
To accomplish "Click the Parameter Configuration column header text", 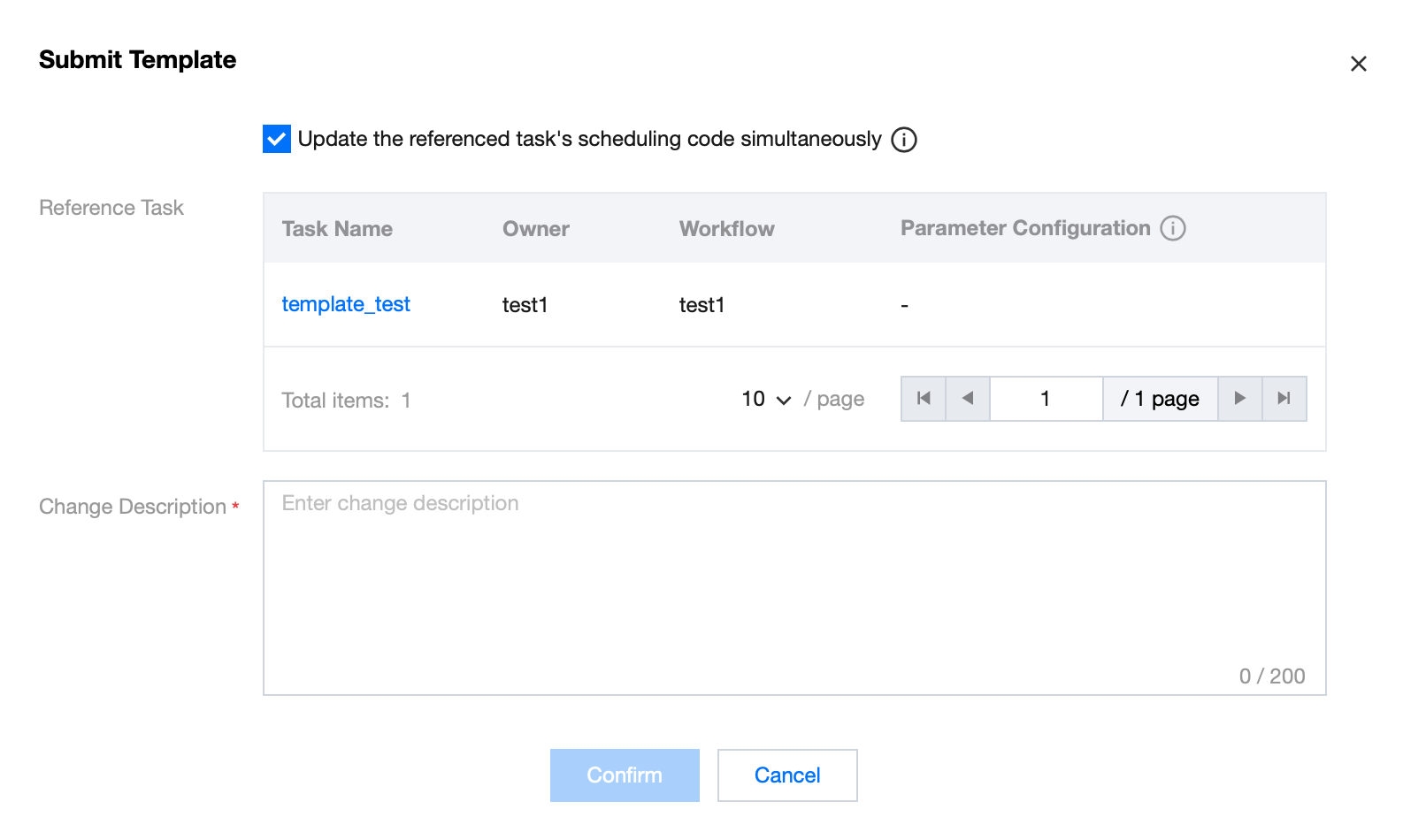I will (1024, 228).
